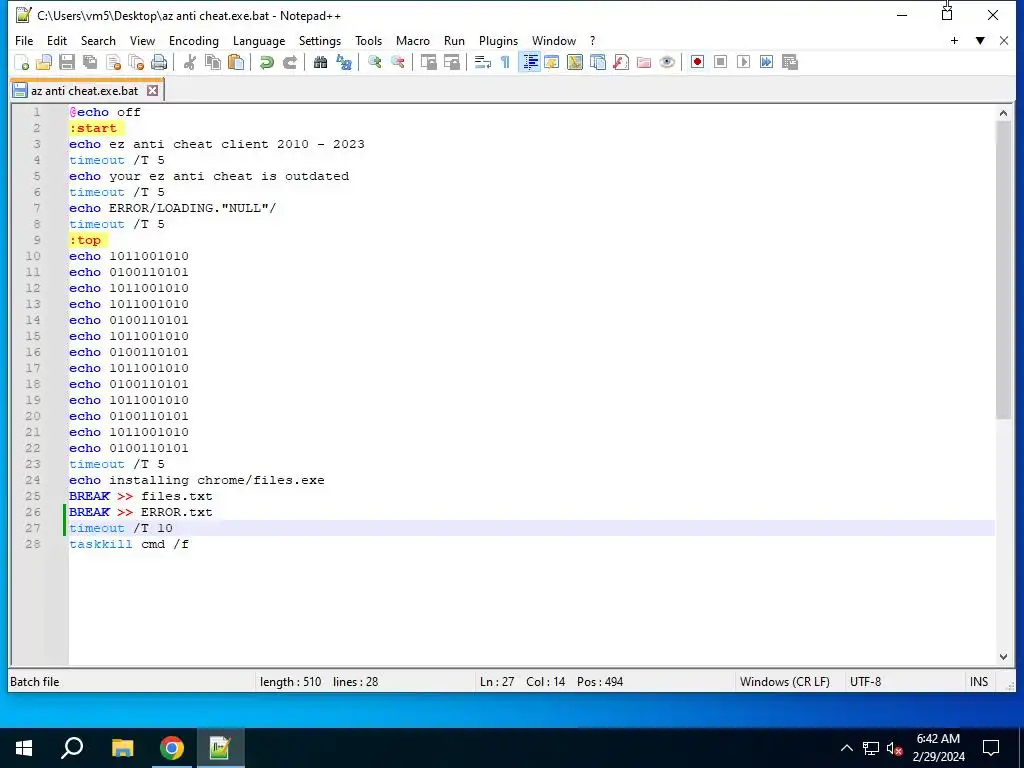Click the Playback macro icon
The width and height of the screenshot is (1024, 768).
pos(743,62)
